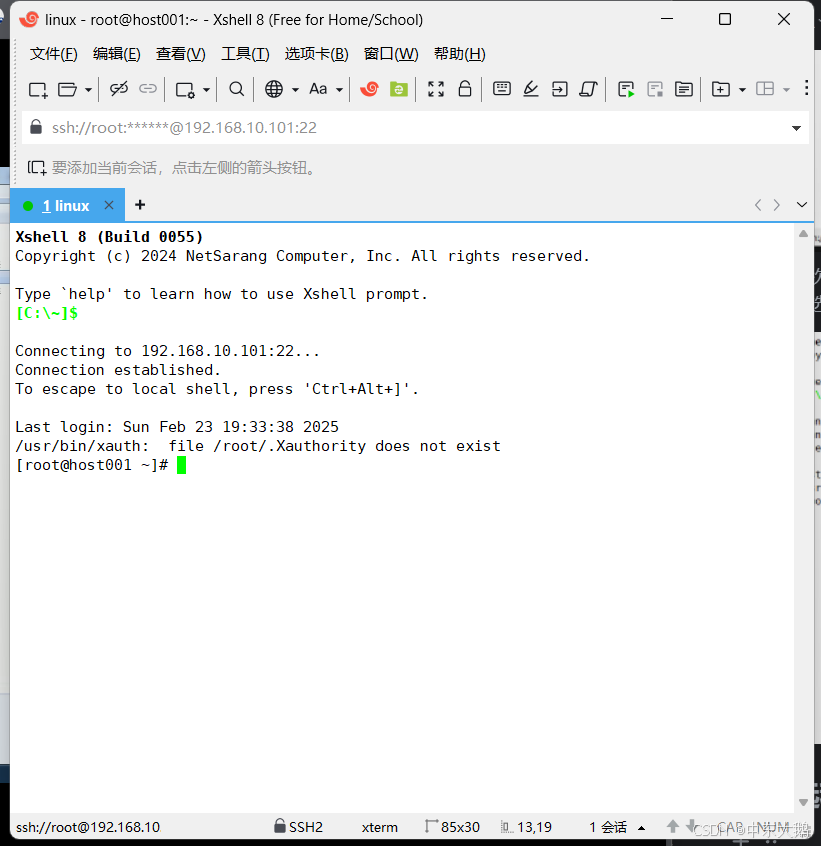The width and height of the screenshot is (821, 846).
Task: Click the greyed stop logging icon
Action: (655, 89)
